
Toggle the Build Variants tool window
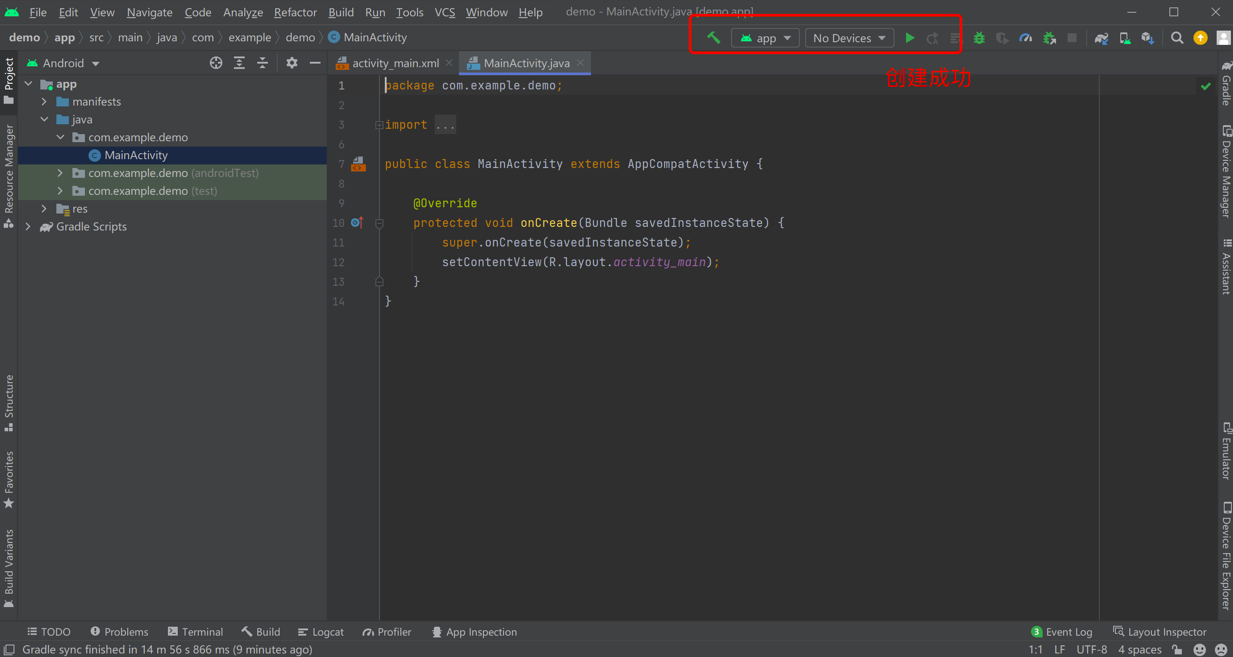click(9, 569)
